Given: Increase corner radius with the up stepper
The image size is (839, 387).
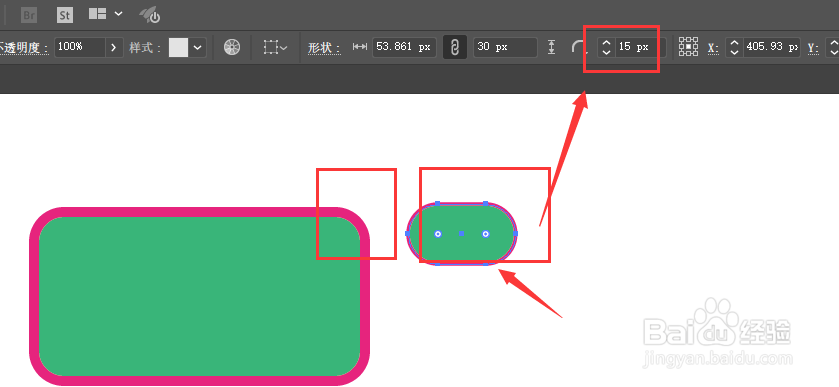Looking at the screenshot, I should click(606, 42).
